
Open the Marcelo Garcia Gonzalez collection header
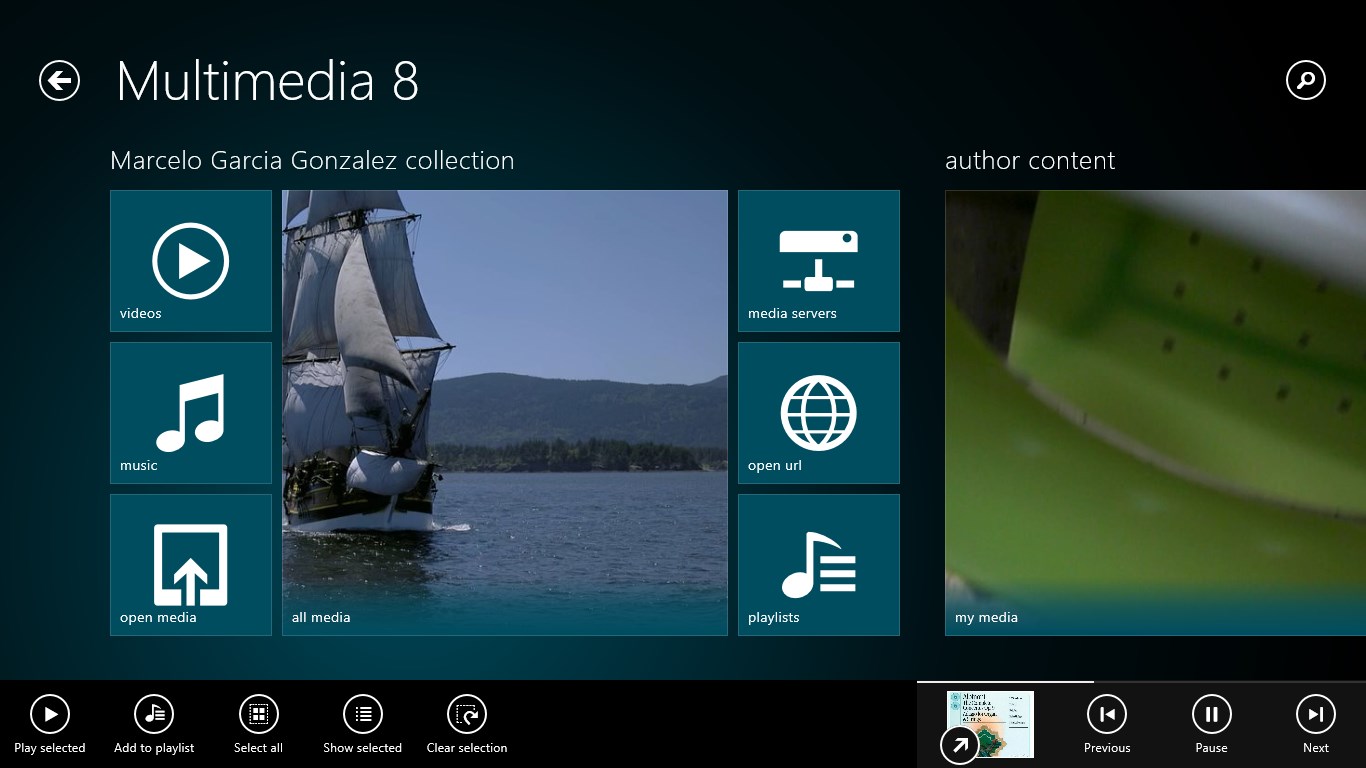(x=313, y=160)
